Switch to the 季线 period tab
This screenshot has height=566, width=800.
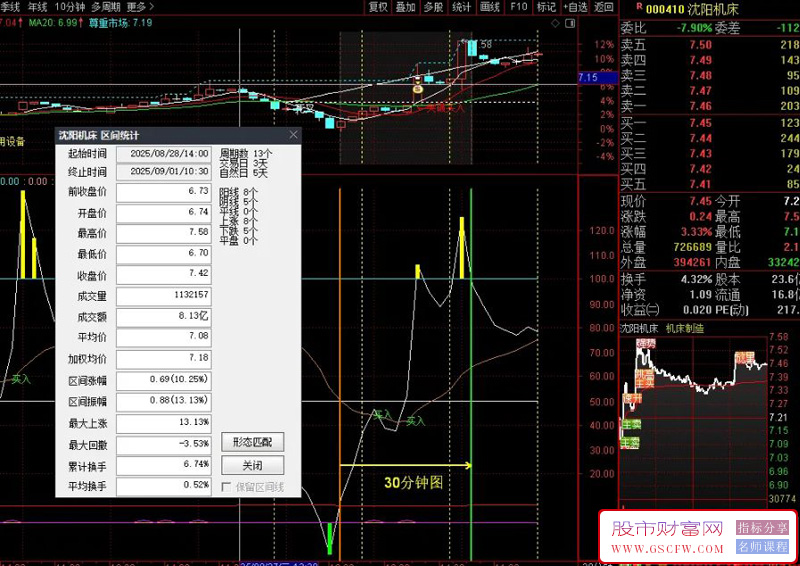[10, 7]
